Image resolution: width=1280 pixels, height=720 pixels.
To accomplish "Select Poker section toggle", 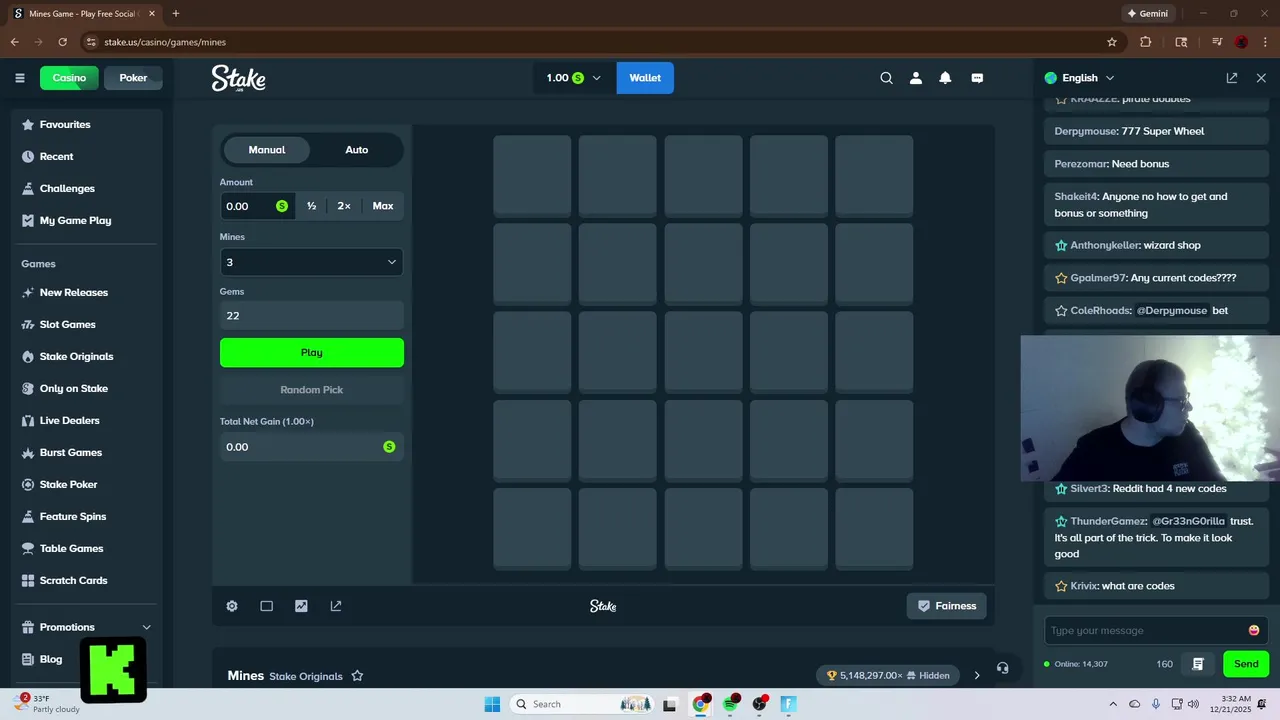I will pos(133,78).
